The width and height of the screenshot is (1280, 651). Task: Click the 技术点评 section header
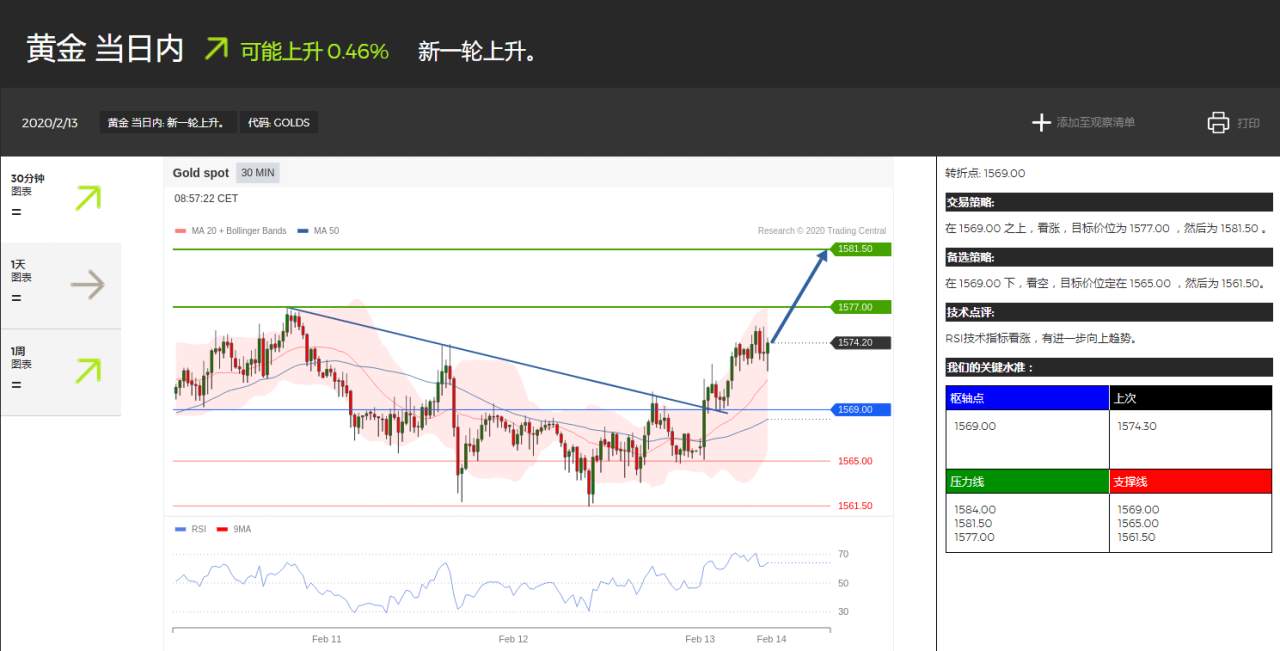[1109, 312]
